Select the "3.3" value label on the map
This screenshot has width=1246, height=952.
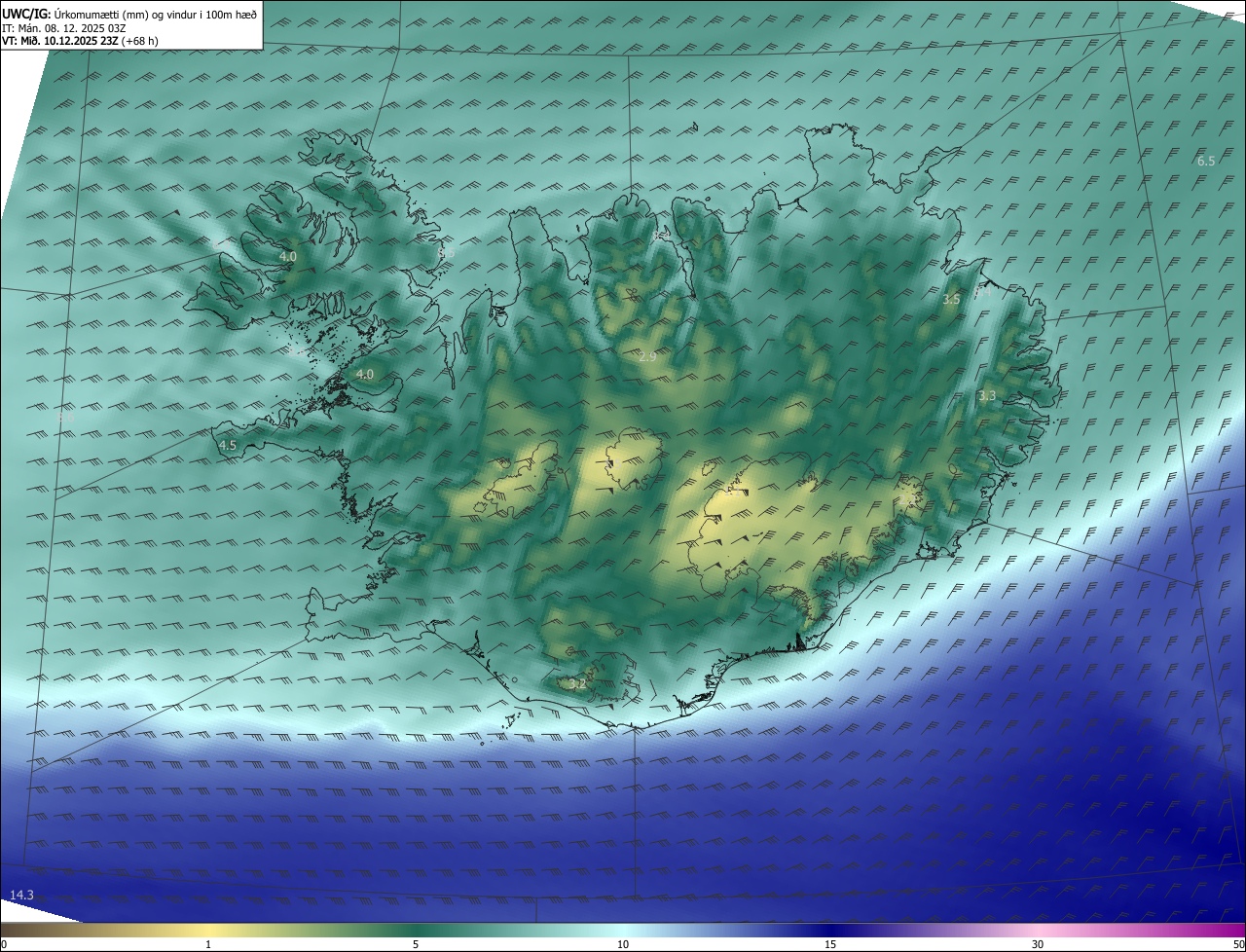(x=987, y=395)
